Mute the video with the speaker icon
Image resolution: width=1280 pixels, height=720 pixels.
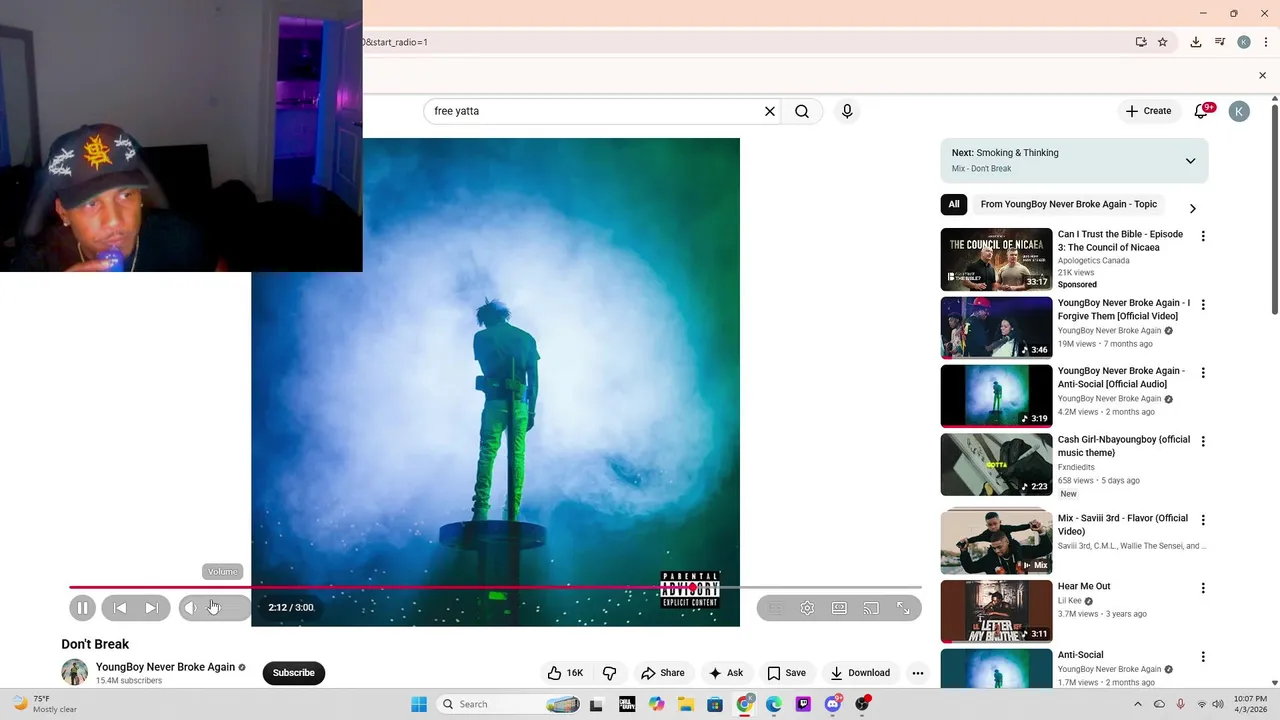coord(190,607)
